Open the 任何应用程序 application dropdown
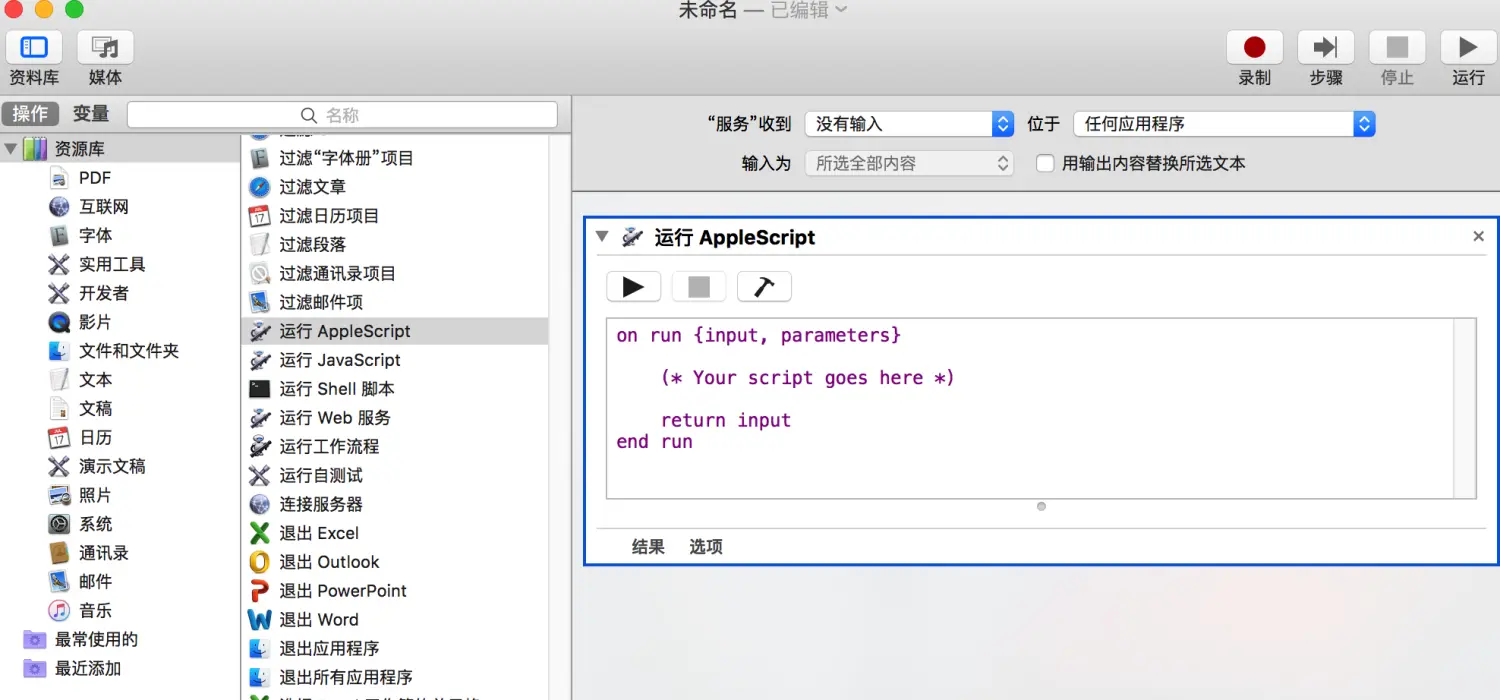 [x=1224, y=124]
